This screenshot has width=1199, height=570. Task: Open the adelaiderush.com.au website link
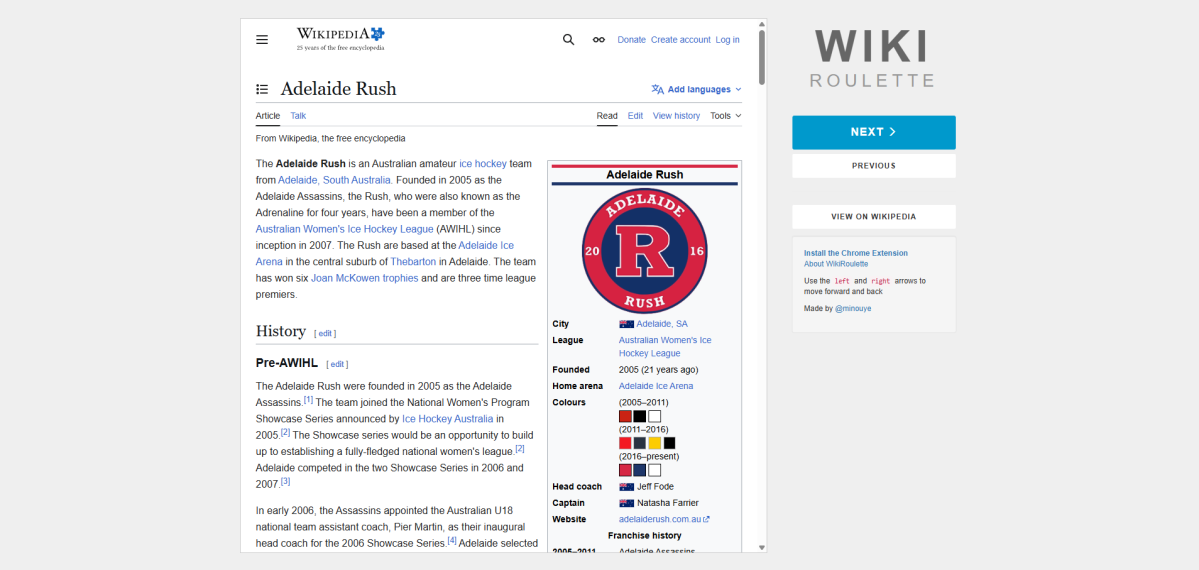click(660, 520)
